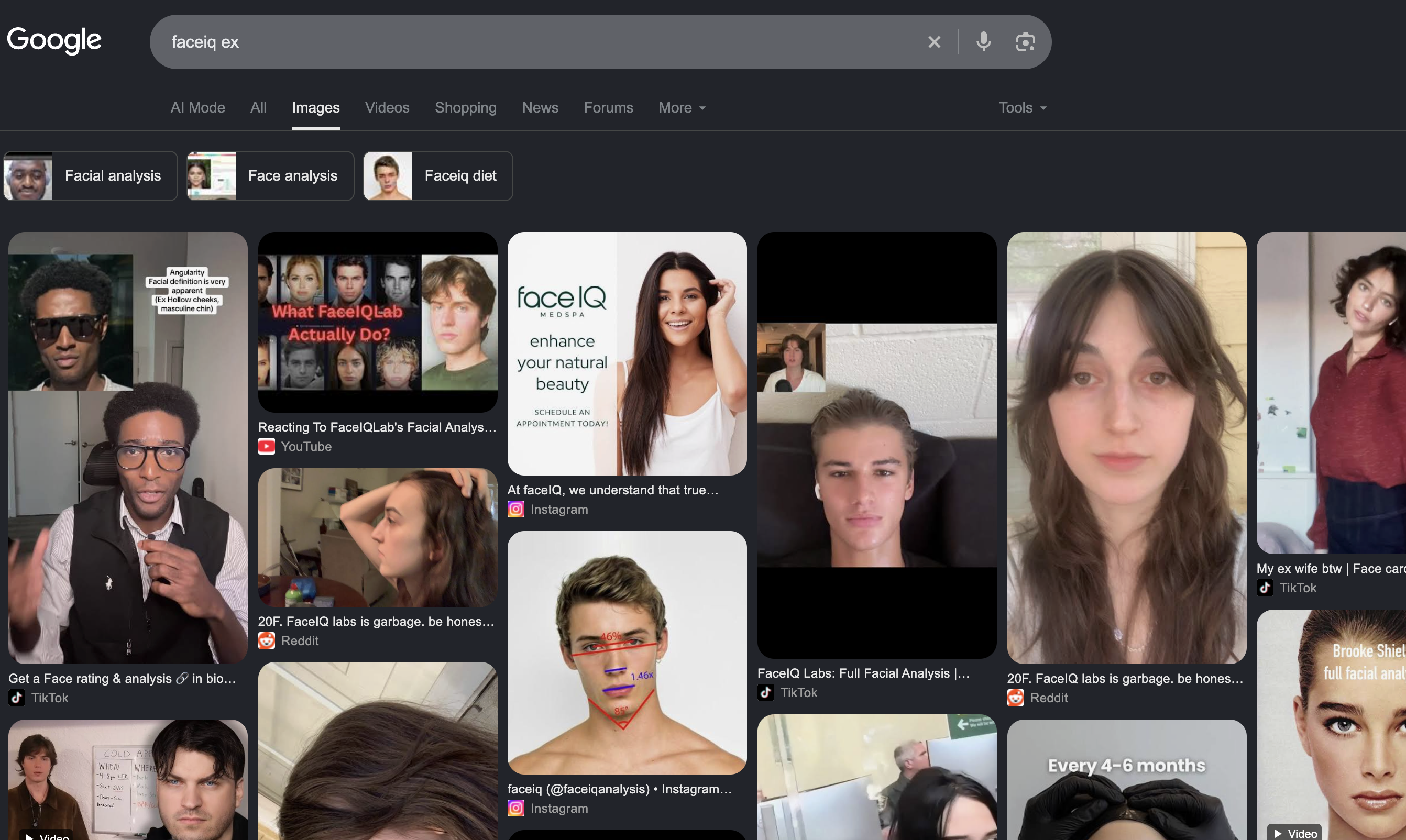Select the Facial analysis suggestion chip

pyautogui.click(x=91, y=176)
